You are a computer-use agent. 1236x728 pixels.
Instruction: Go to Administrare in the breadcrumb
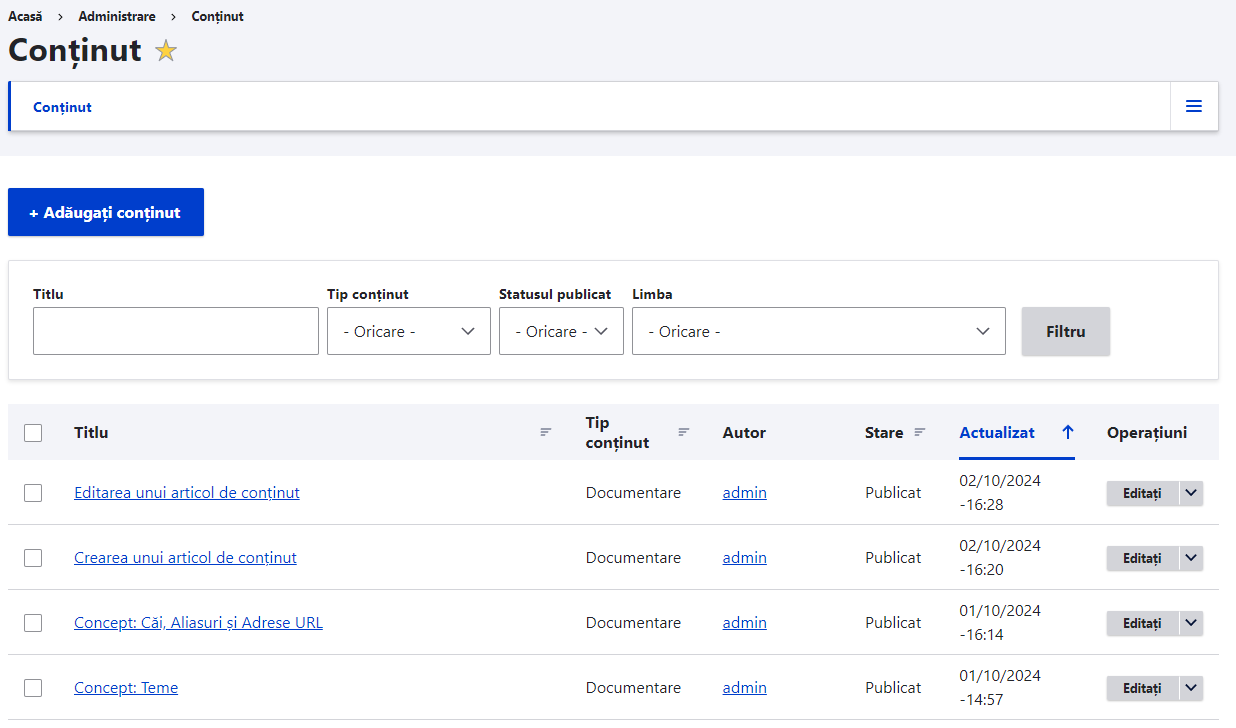pos(117,17)
